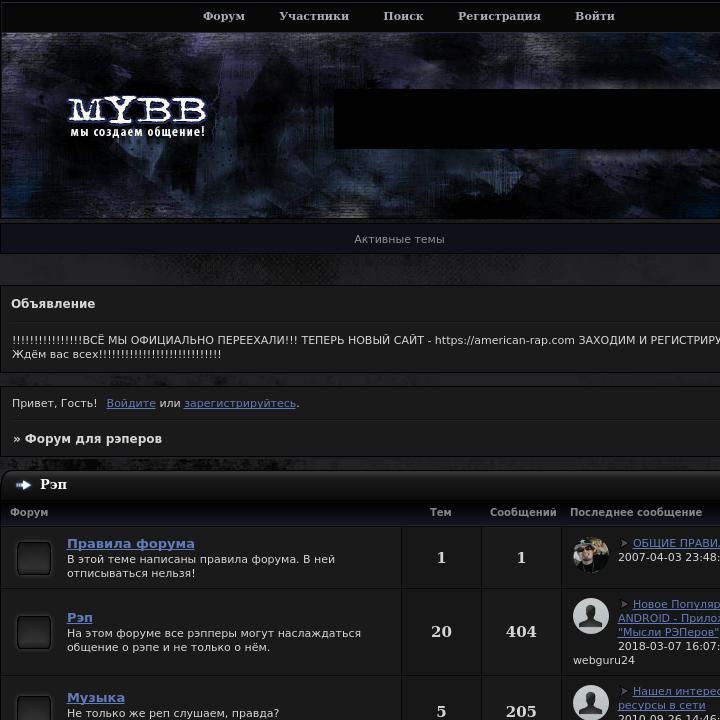
Task: Click the announcement text with american-rap.com
Action: click(x=366, y=347)
